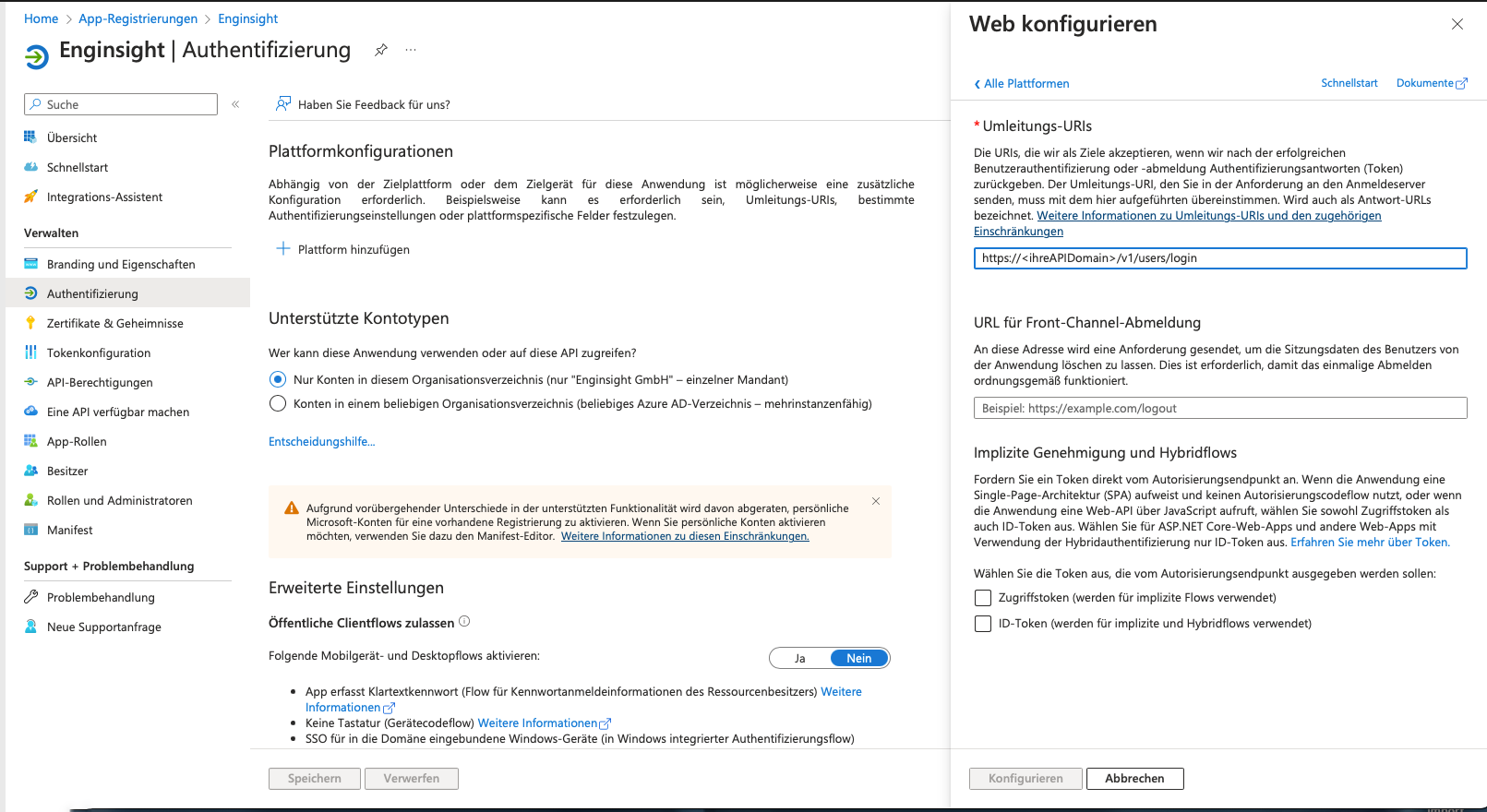Show info for Öffentliche Clientflows zulassen

click(x=464, y=622)
